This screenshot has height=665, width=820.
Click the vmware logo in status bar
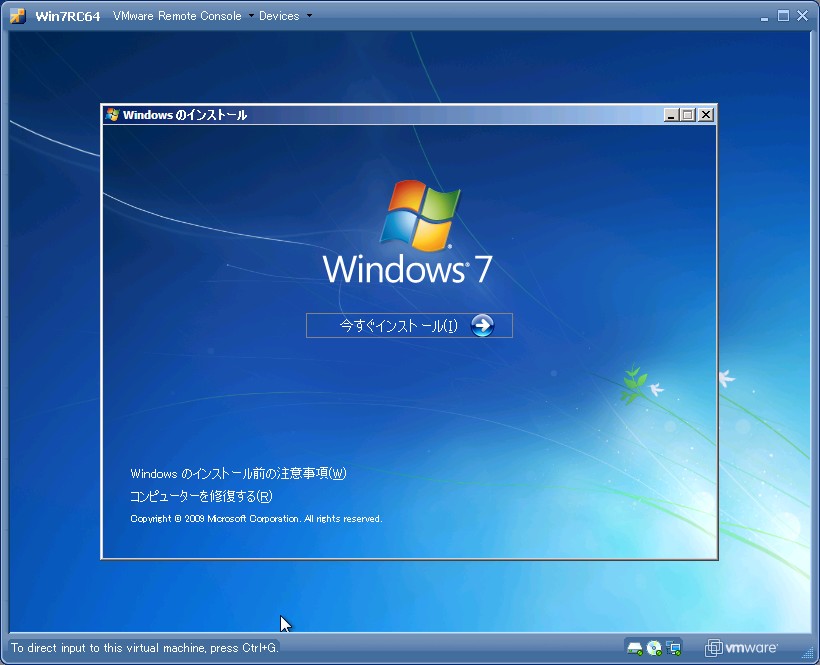pyautogui.click(x=741, y=648)
